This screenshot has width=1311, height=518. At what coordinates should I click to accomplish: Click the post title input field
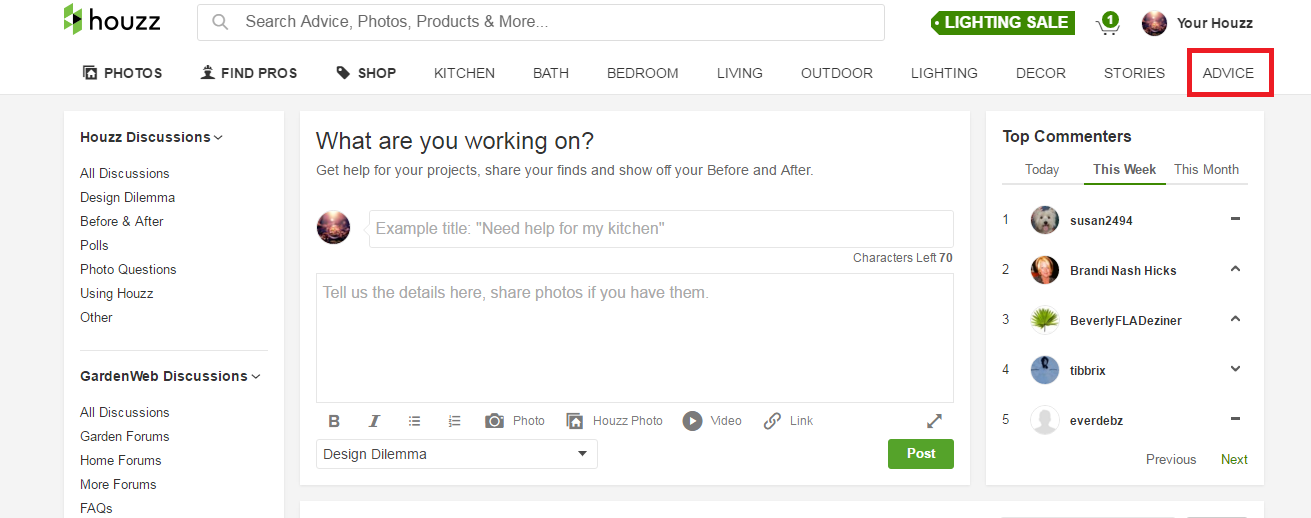point(661,229)
